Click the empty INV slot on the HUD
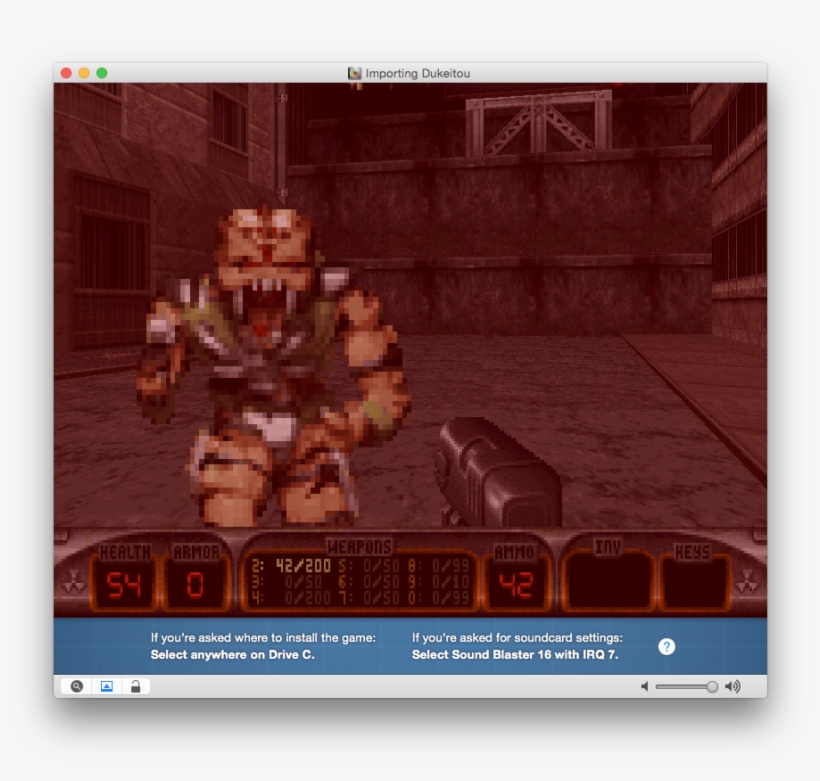The height and width of the screenshot is (781, 820). [606, 580]
